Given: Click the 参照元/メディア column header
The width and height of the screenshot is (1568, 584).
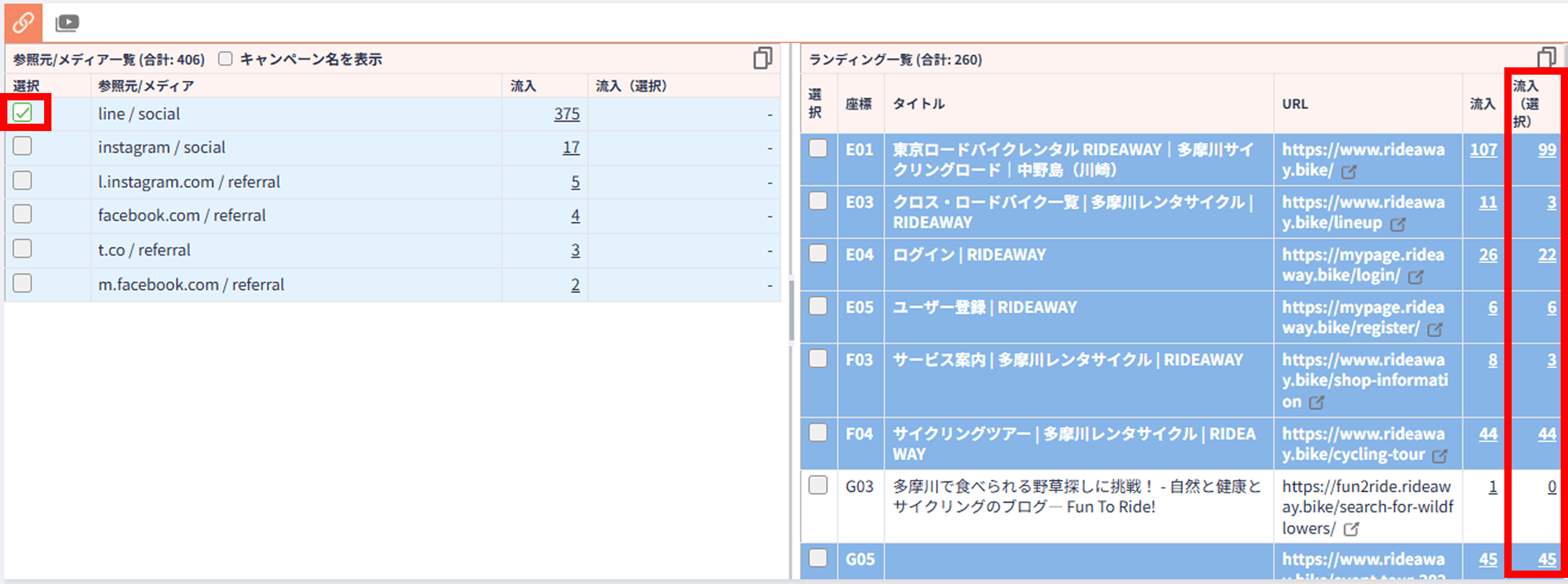Looking at the screenshot, I should point(146,86).
